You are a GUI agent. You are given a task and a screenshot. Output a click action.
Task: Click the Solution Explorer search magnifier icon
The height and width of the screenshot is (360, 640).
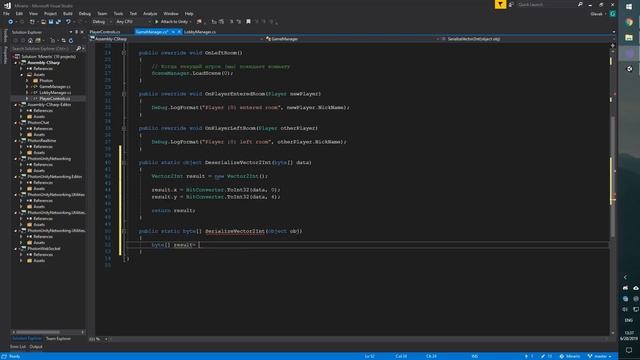(x=78, y=49)
